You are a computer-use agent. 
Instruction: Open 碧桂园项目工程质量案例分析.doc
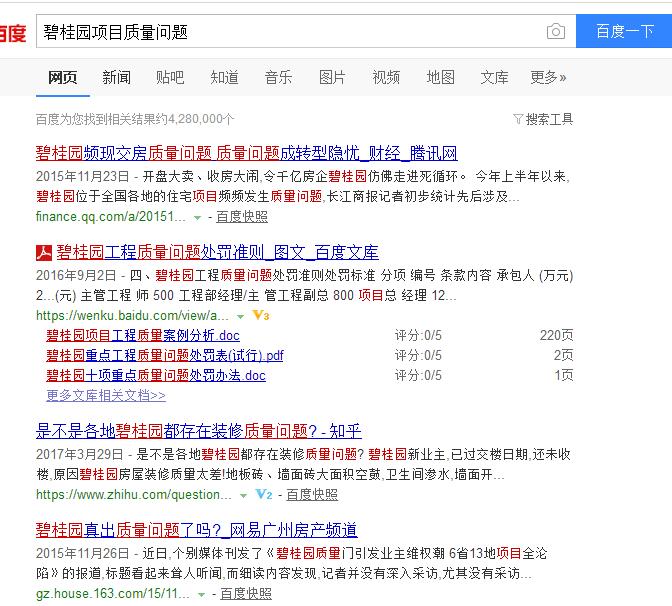point(143,335)
